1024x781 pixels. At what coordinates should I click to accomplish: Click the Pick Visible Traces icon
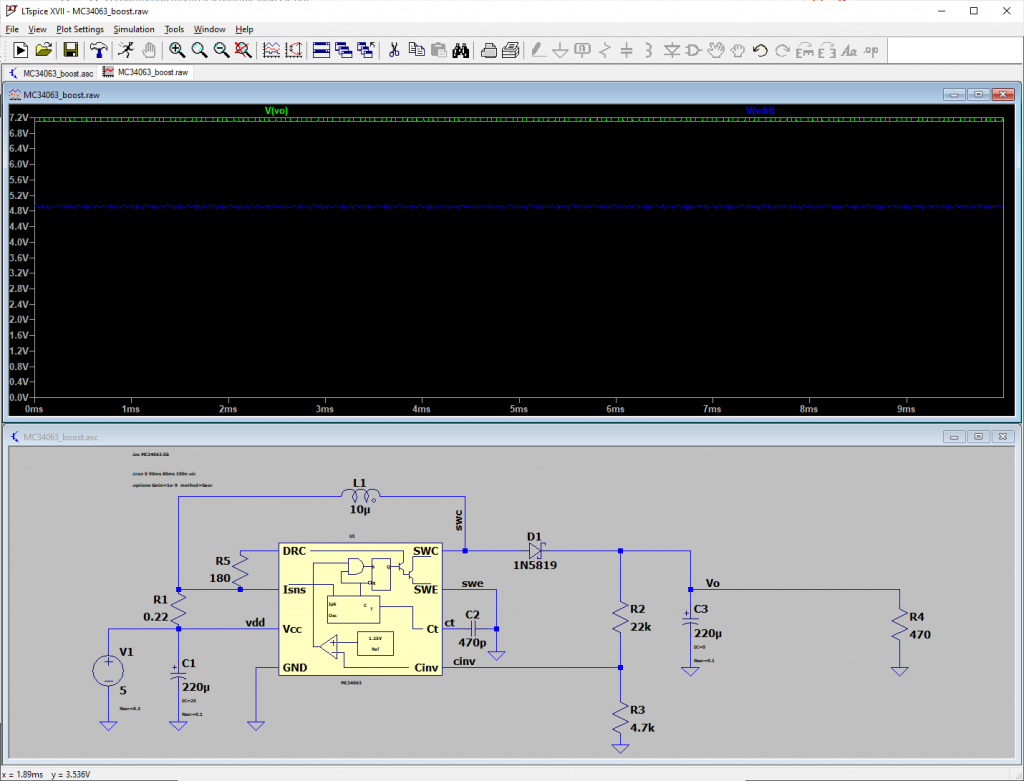tap(271, 50)
